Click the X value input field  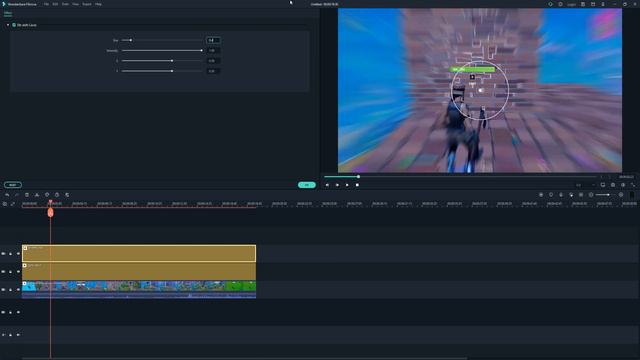pos(213,60)
